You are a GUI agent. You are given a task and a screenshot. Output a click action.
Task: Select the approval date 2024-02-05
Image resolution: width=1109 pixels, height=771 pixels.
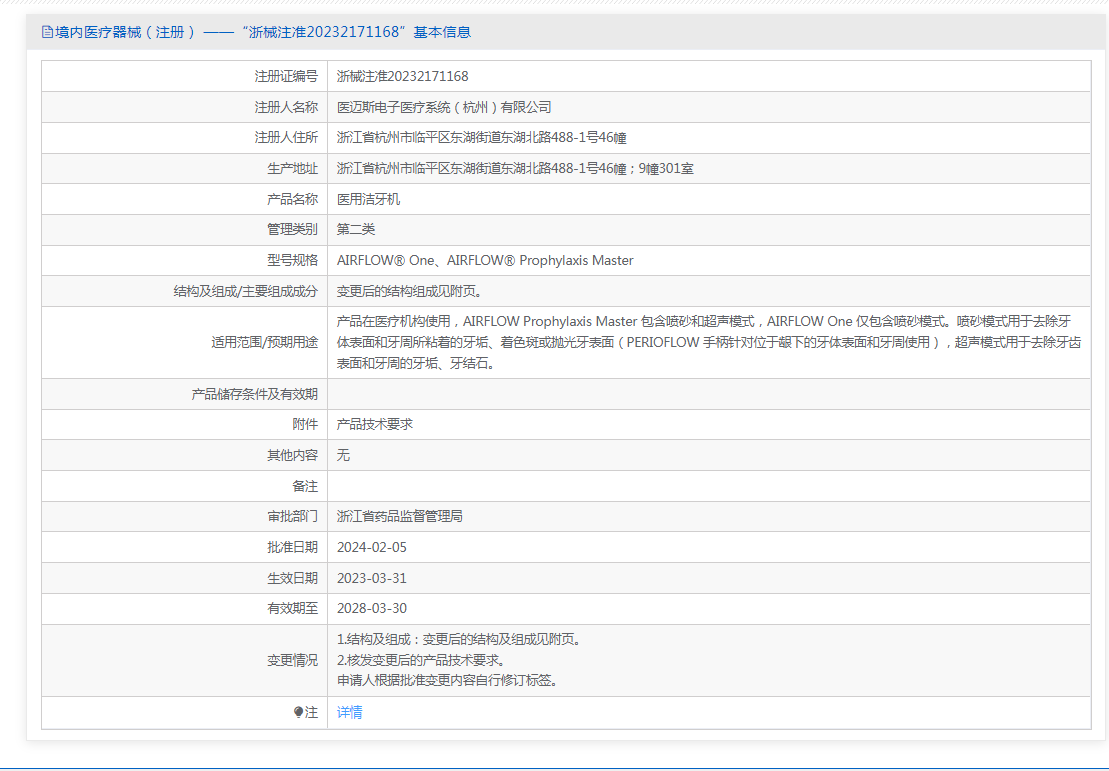[x=372, y=547]
